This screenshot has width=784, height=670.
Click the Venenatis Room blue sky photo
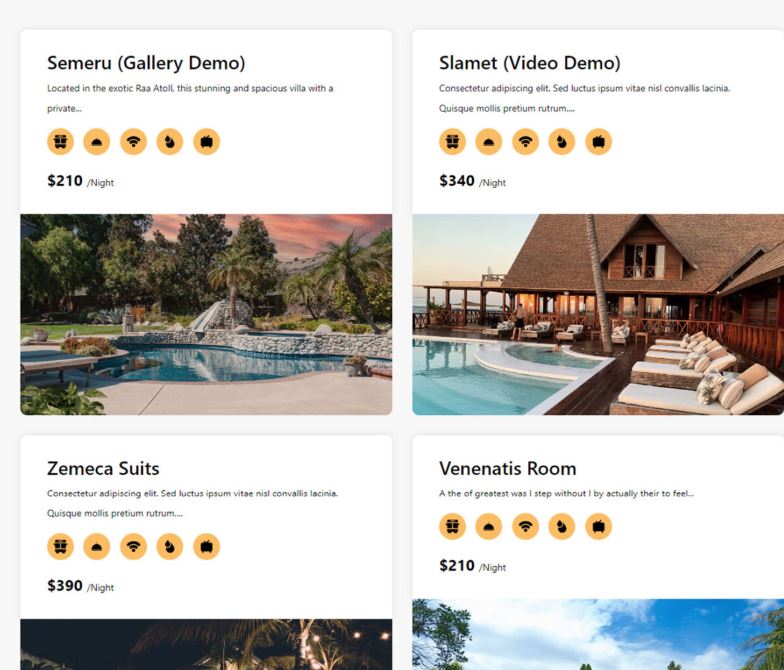598,634
